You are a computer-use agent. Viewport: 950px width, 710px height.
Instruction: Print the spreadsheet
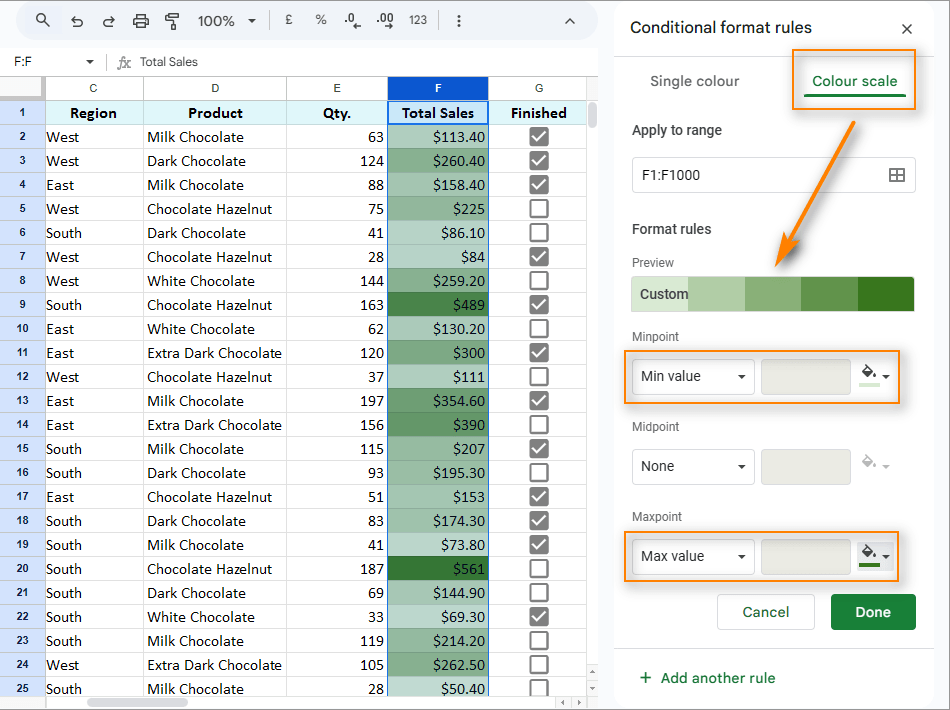pyautogui.click(x=140, y=20)
